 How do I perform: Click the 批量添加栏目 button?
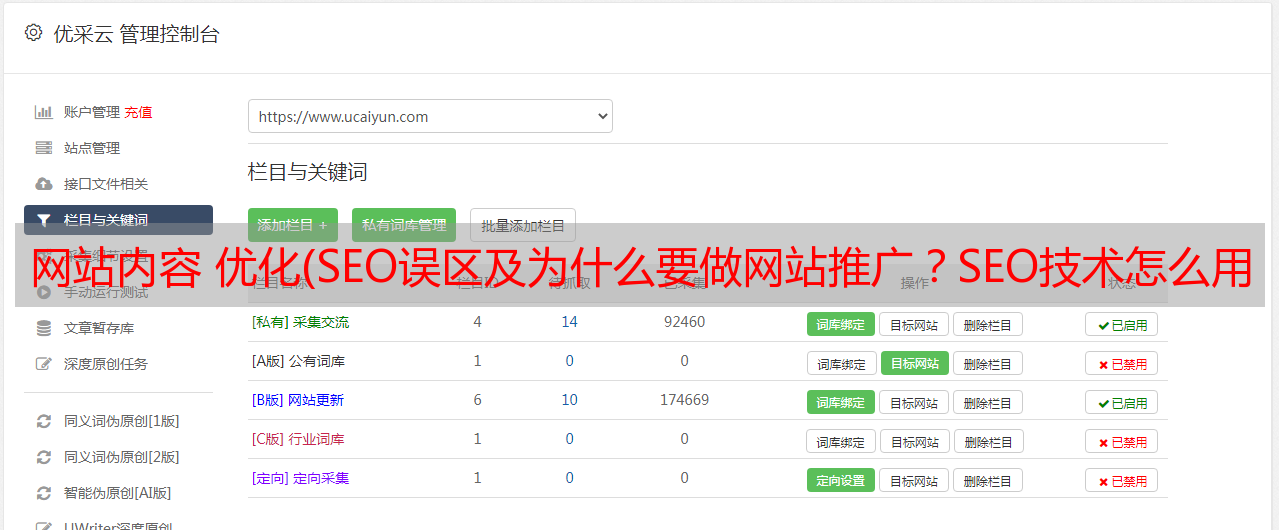point(523,225)
